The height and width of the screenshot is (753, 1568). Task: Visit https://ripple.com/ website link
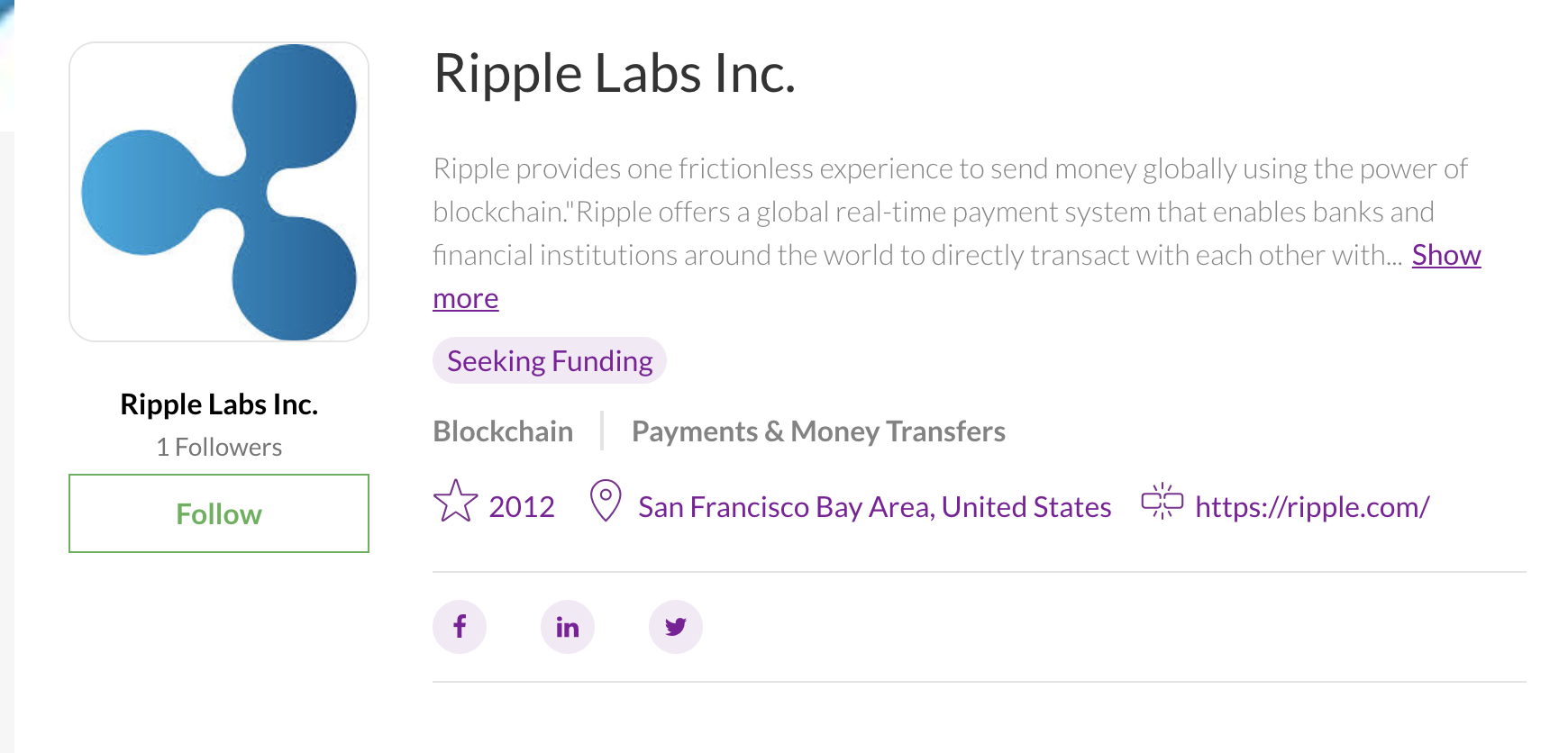coord(1312,507)
